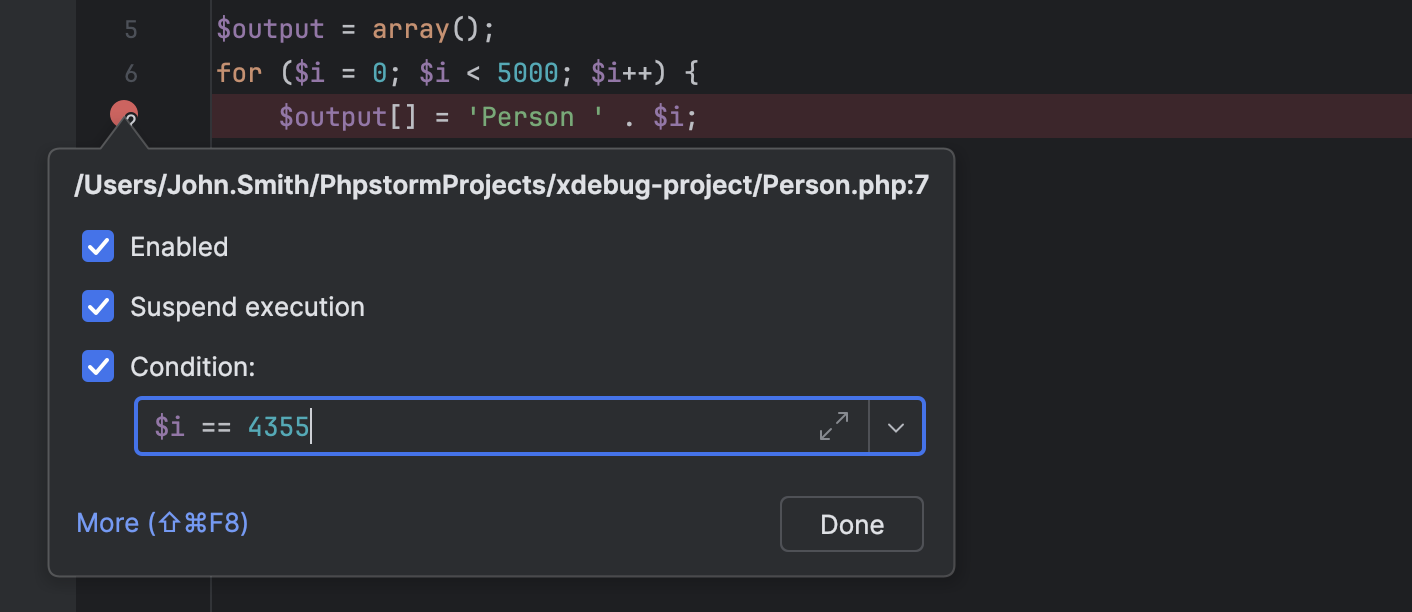Confirm breakpoint settings with Done

coord(851,524)
